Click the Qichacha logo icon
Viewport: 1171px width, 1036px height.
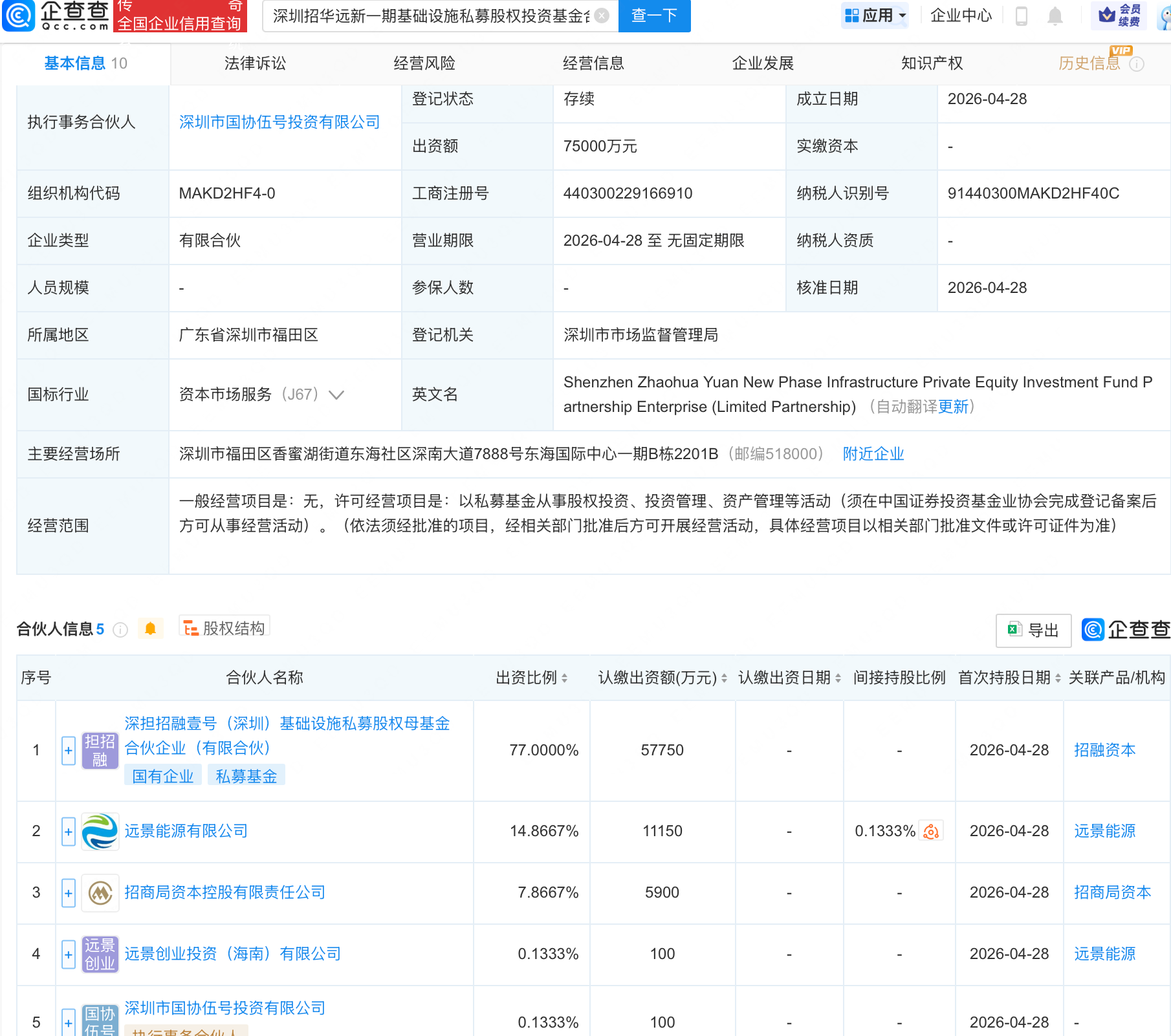[19, 16]
